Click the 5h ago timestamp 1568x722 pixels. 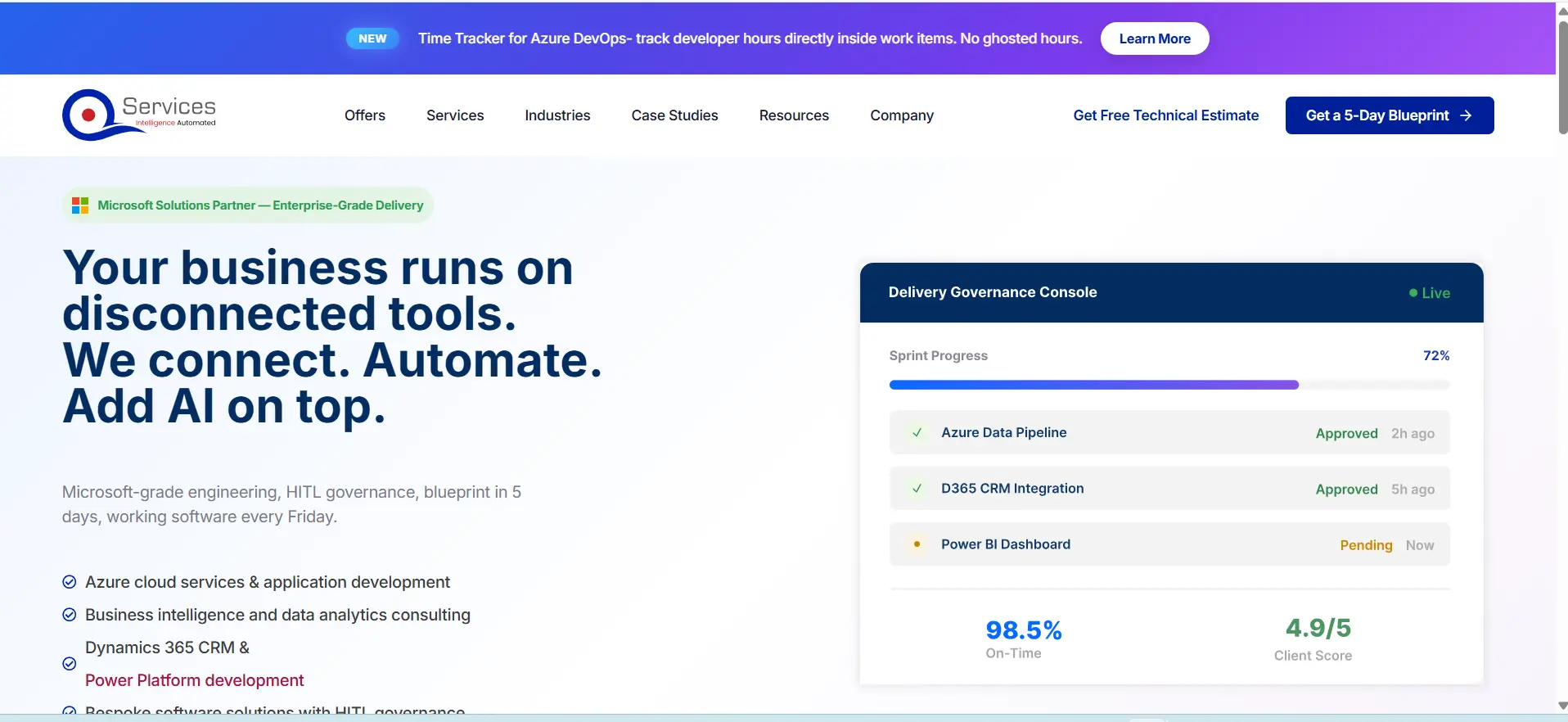coord(1413,490)
